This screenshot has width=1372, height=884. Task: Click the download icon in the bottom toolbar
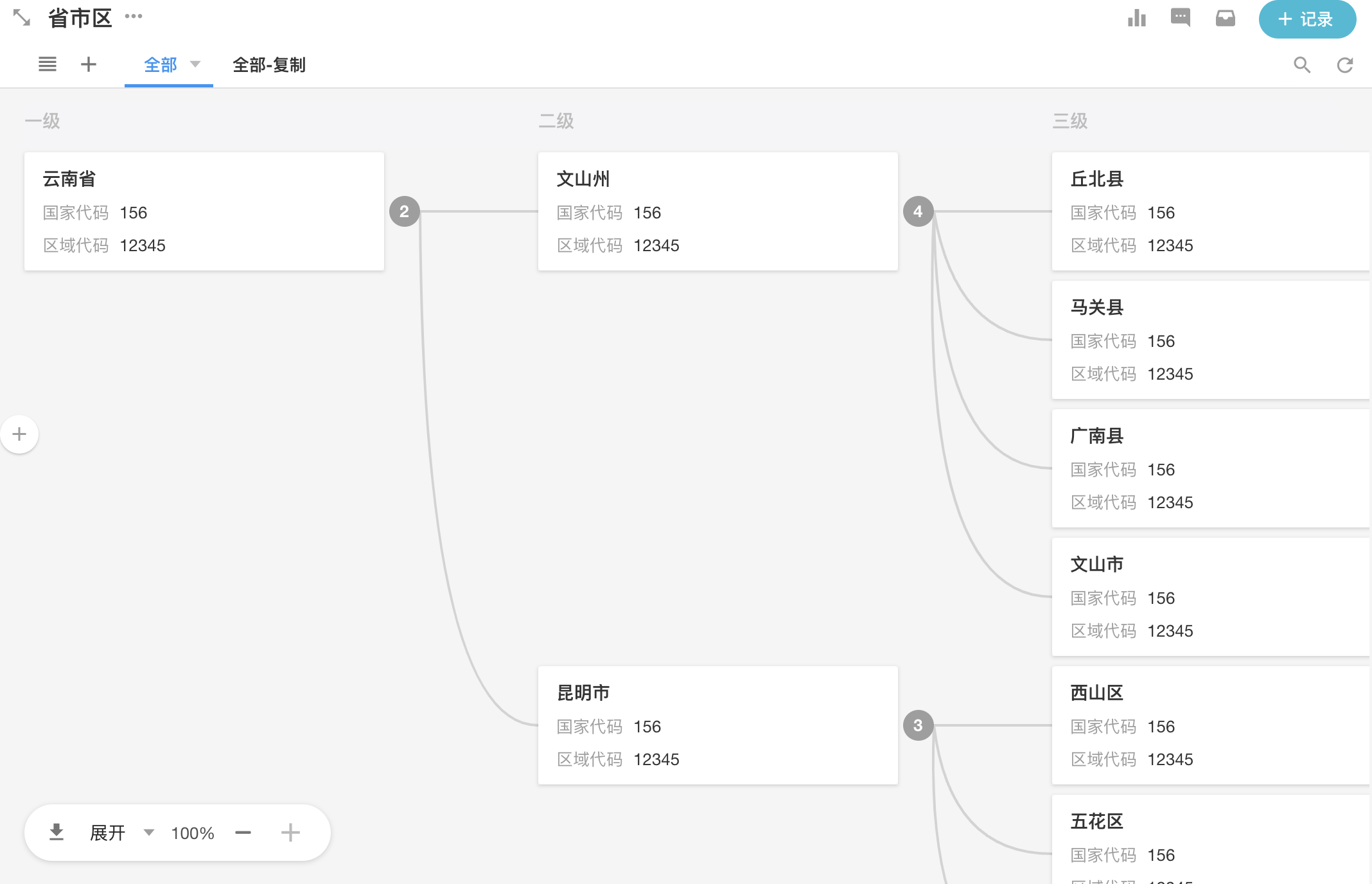click(57, 833)
